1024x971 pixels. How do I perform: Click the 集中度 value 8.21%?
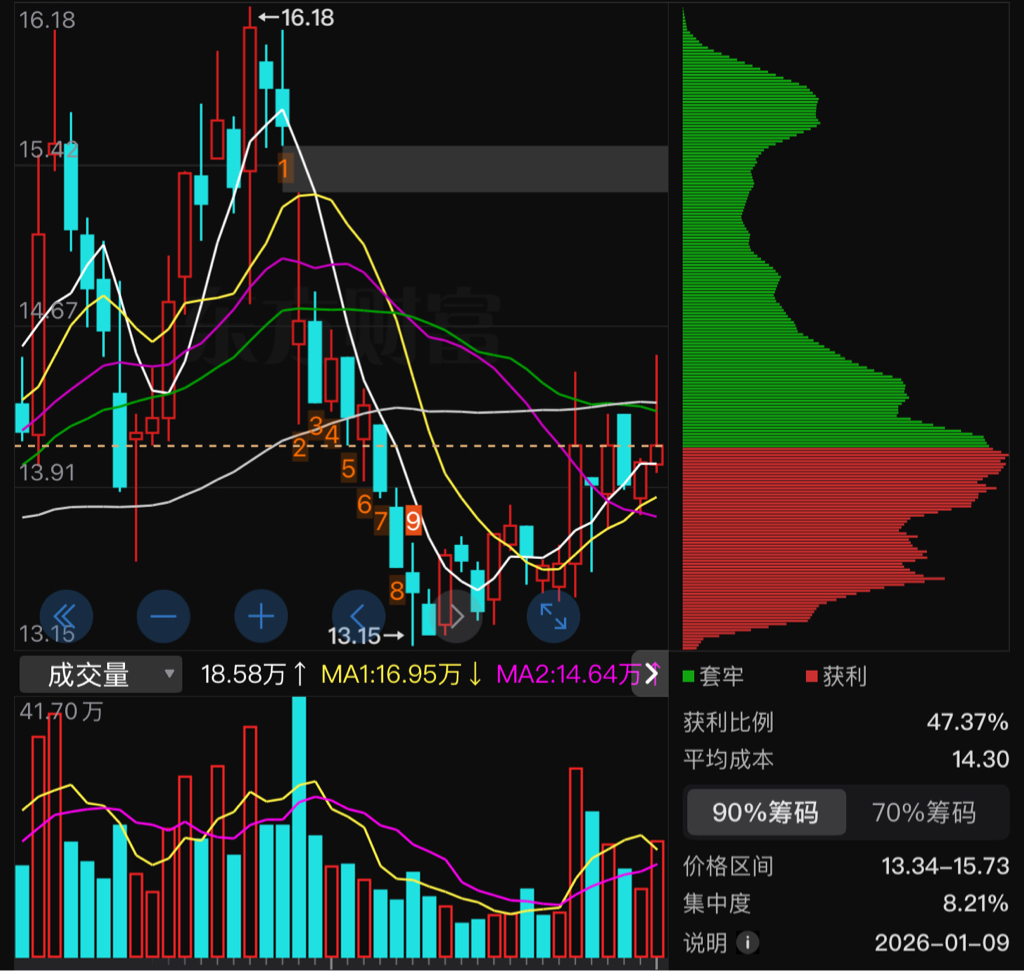pyautogui.click(x=975, y=903)
